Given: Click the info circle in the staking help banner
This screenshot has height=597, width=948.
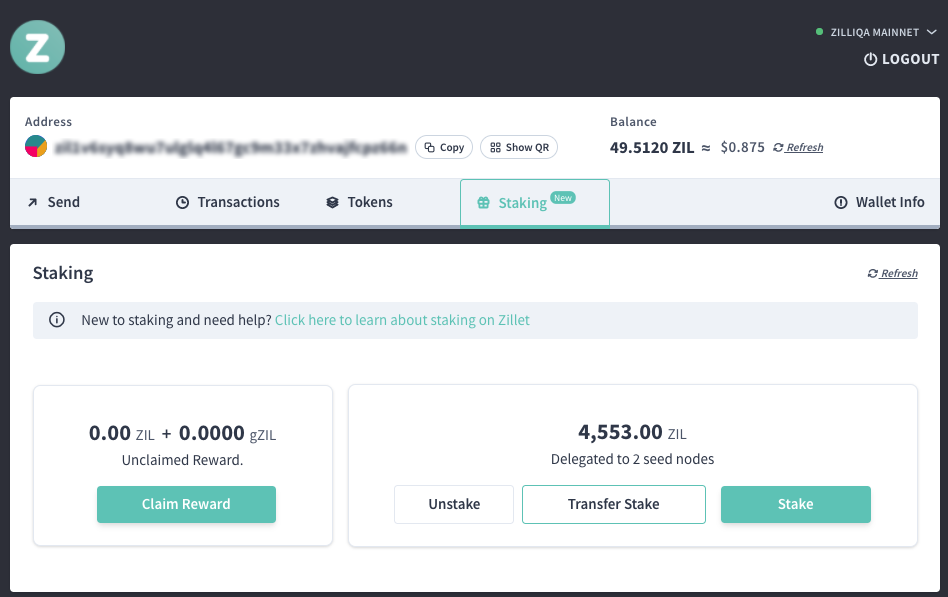Looking at the screenshot, I should coord(57,320).
